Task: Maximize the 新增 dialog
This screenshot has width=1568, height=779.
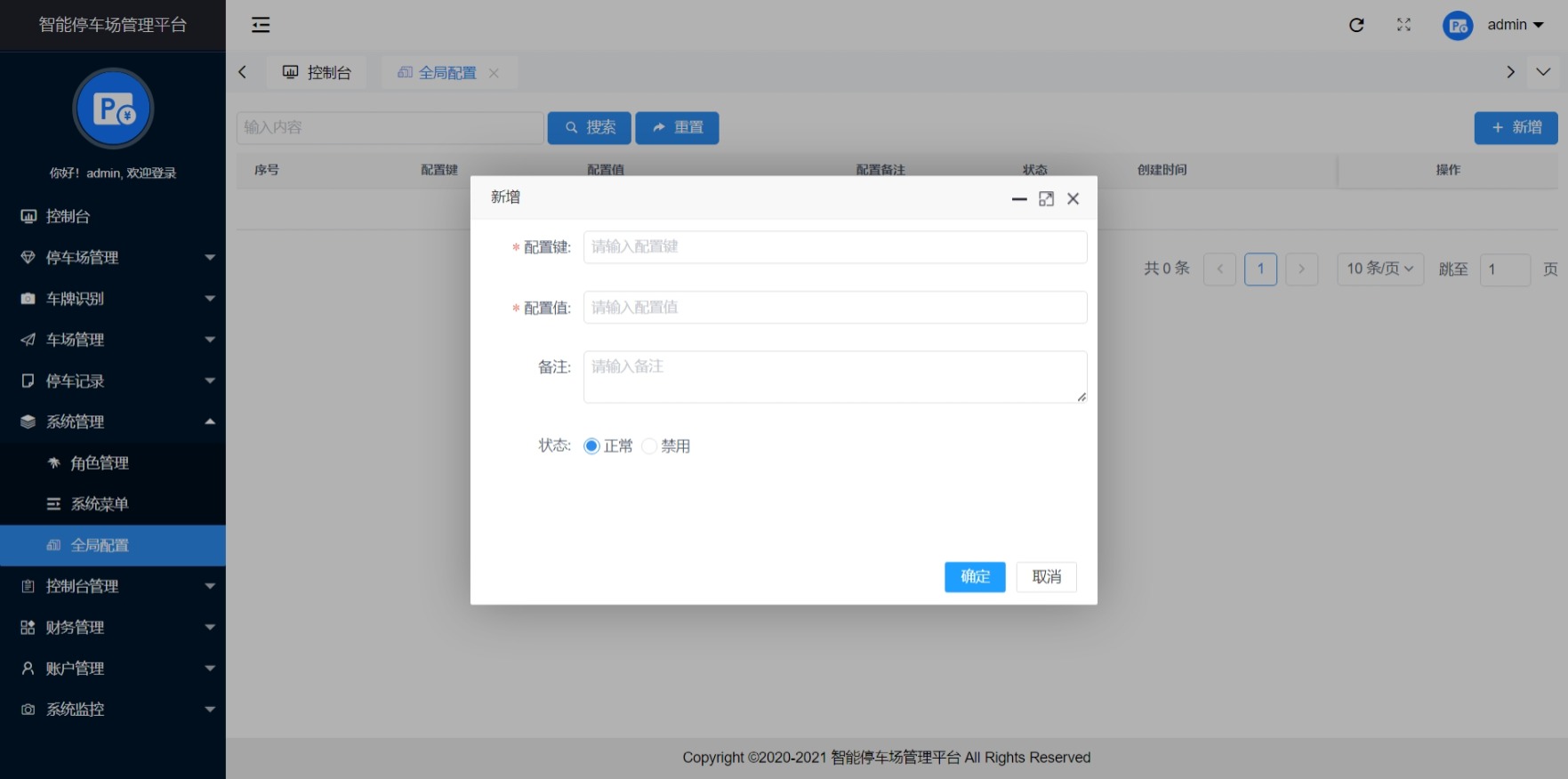Action: [1047, 199]
